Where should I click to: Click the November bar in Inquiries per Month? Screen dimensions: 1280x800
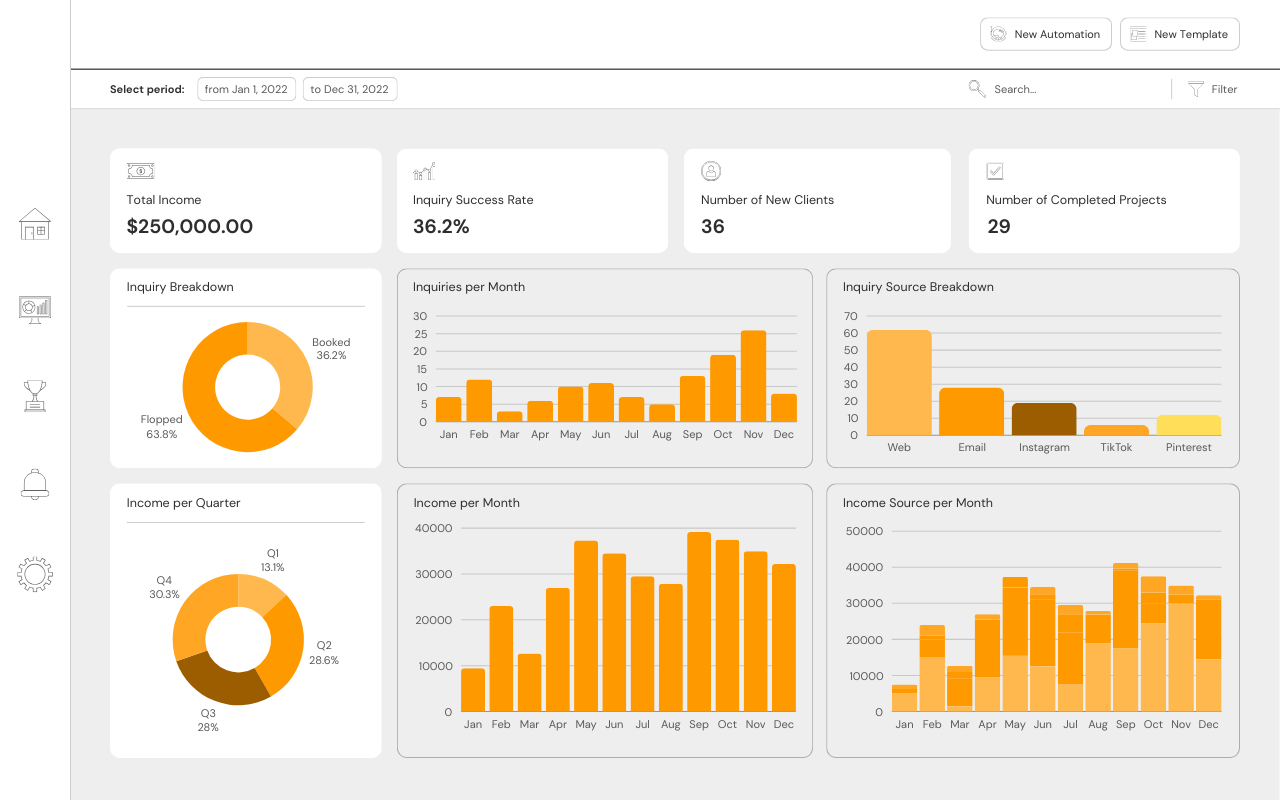click(x=754, y=376)
